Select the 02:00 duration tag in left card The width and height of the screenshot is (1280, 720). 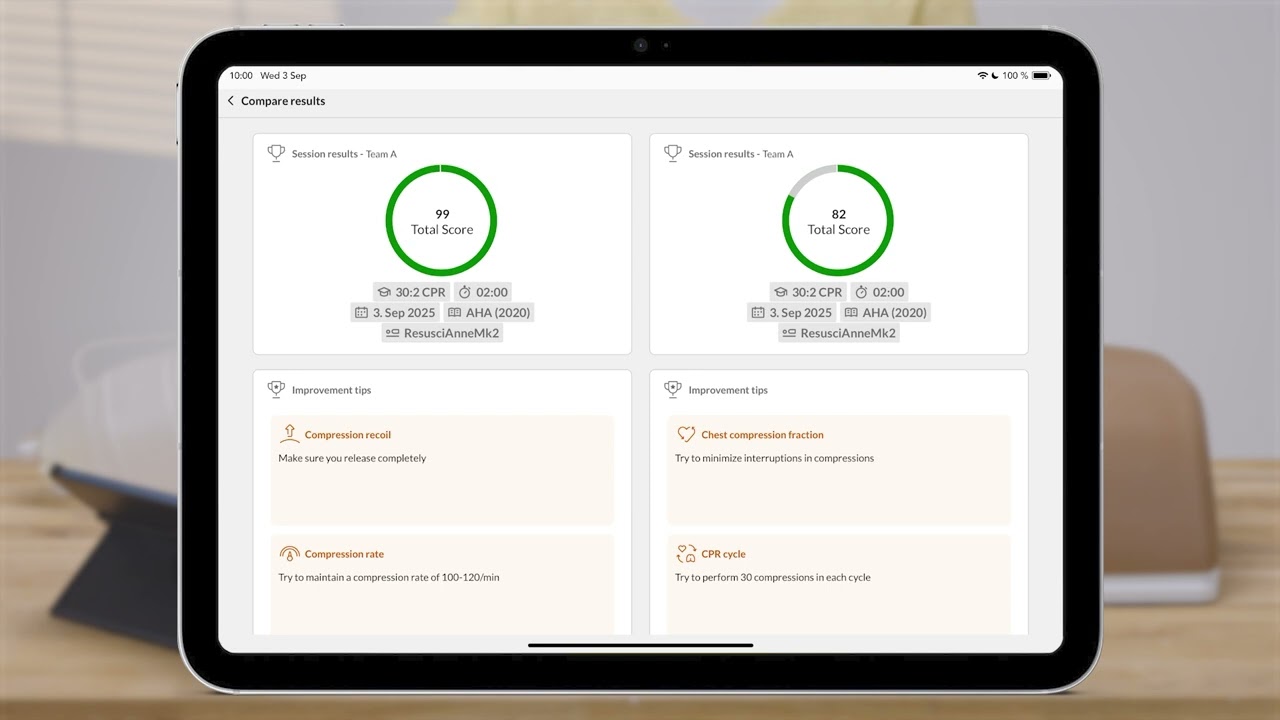(482, 292)
